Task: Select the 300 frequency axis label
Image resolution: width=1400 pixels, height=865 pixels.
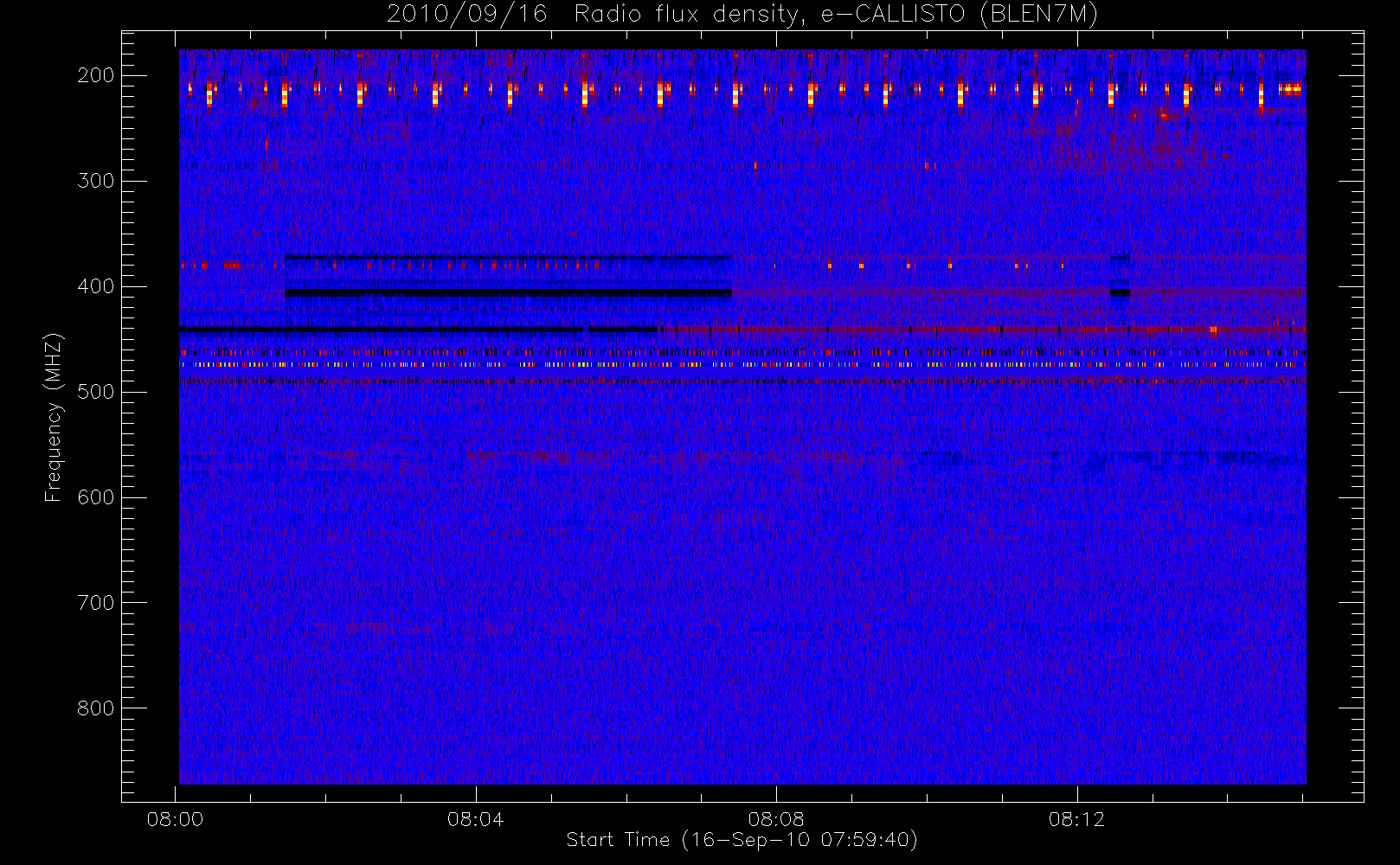Action: tap(95, 181)
